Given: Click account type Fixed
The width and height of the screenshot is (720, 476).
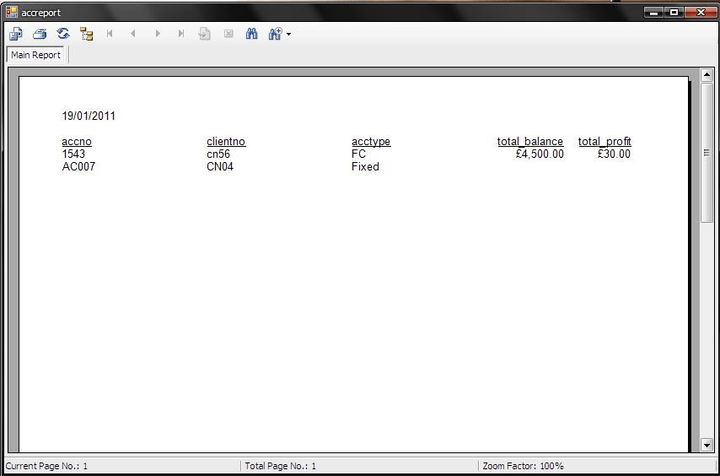Looking at the screenshot, I should 366,167.
